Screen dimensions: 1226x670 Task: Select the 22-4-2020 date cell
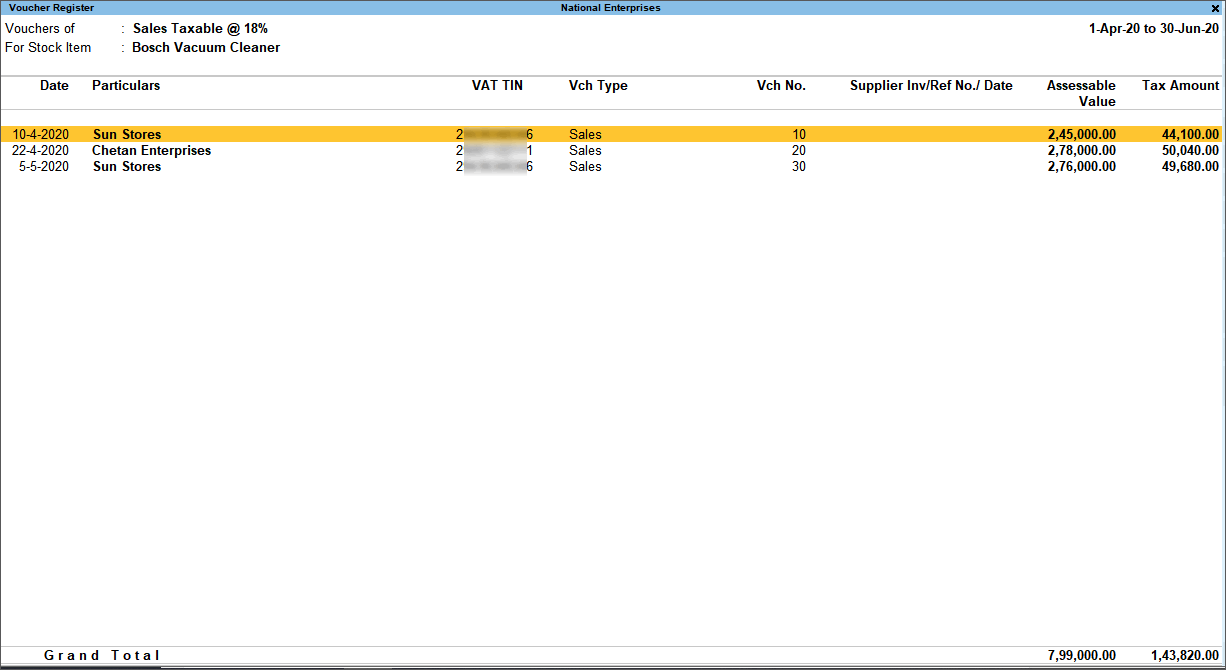[40, 151]
